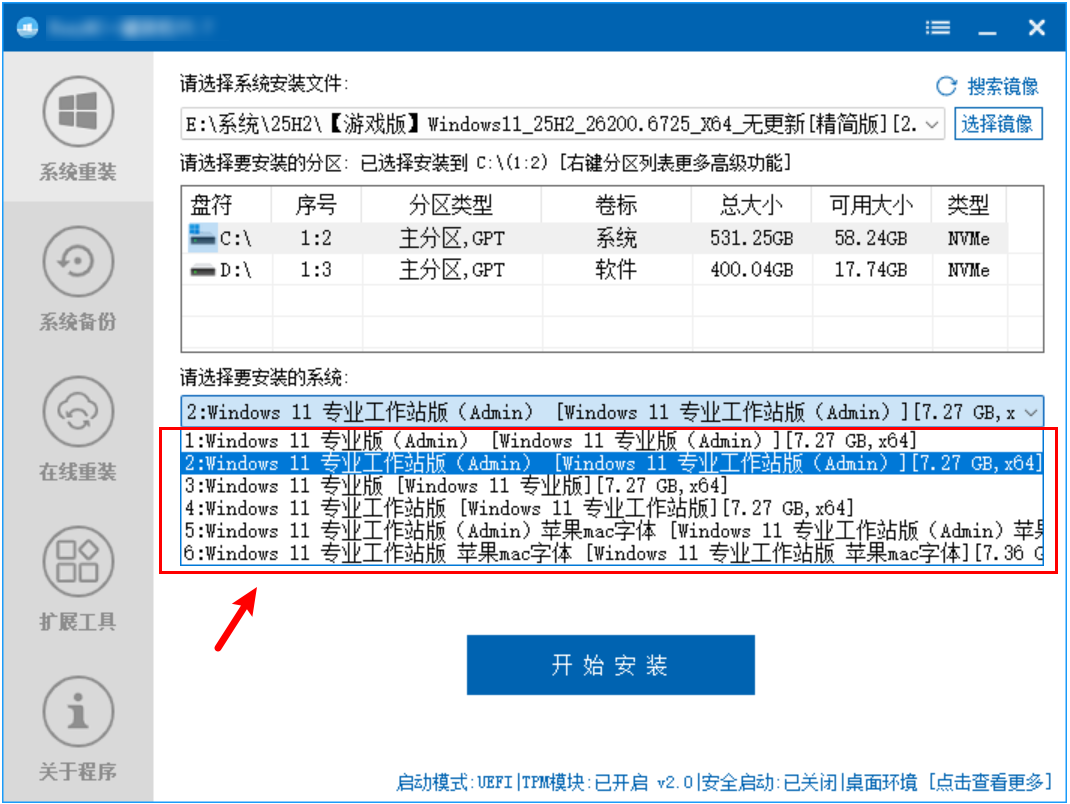Image resolution: width=1070 pixels, height=804 pixels.
Task: Click the 点击查看更多 status link
Action: tap(989, 782)
